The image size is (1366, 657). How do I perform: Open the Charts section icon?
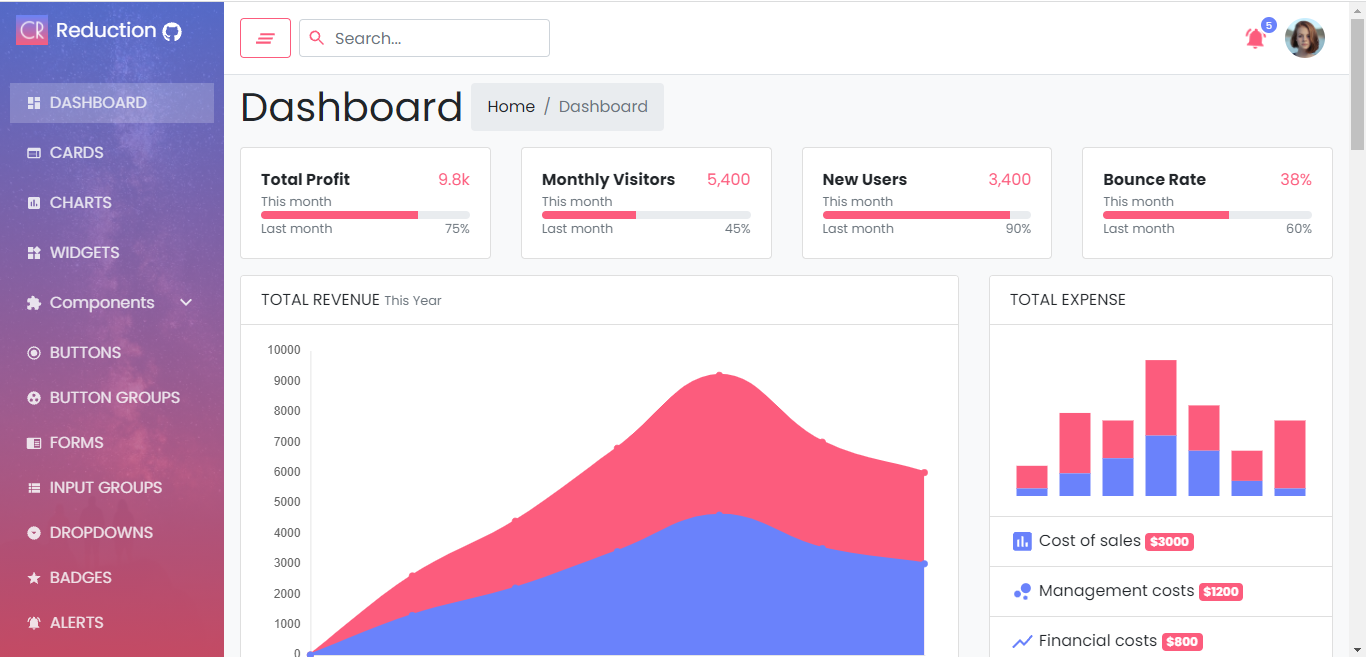click(x=33, y=202)
